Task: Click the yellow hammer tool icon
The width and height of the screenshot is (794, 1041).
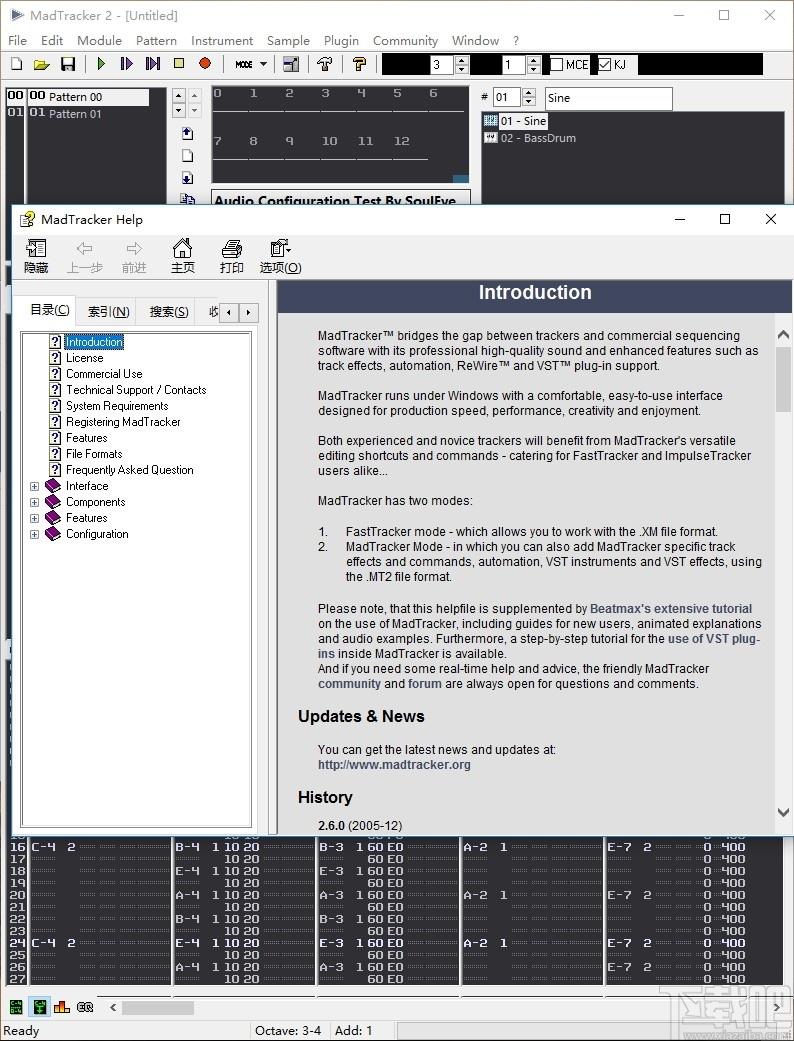Action: coord(359,64)
